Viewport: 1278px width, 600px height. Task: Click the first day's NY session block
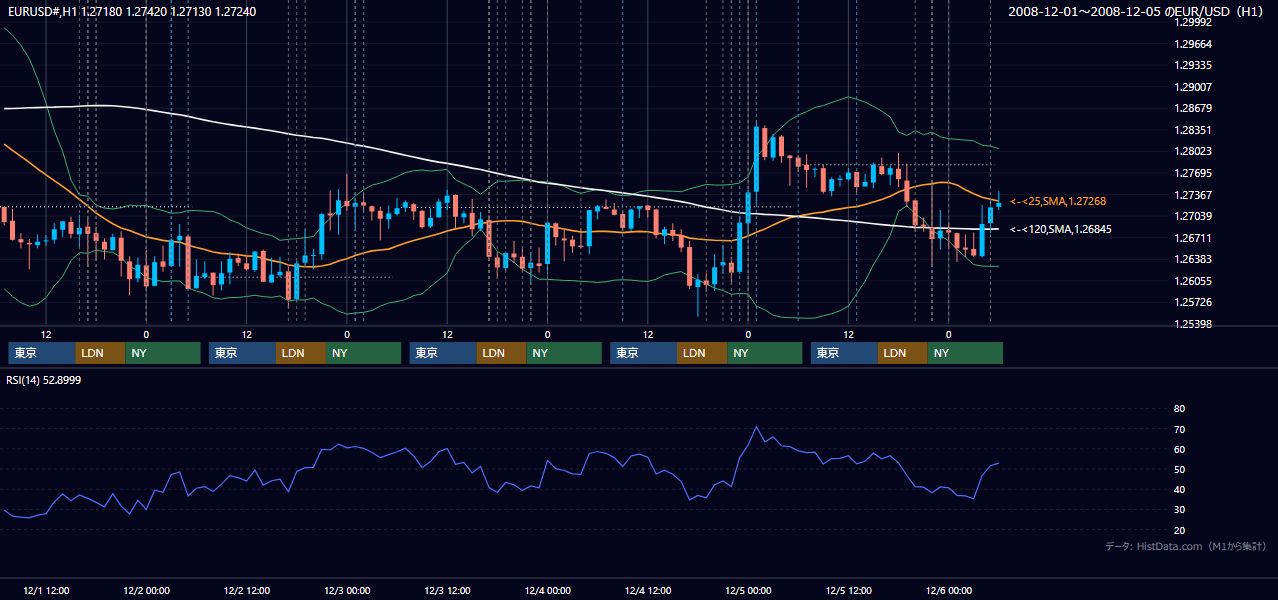tap(163, 353)
